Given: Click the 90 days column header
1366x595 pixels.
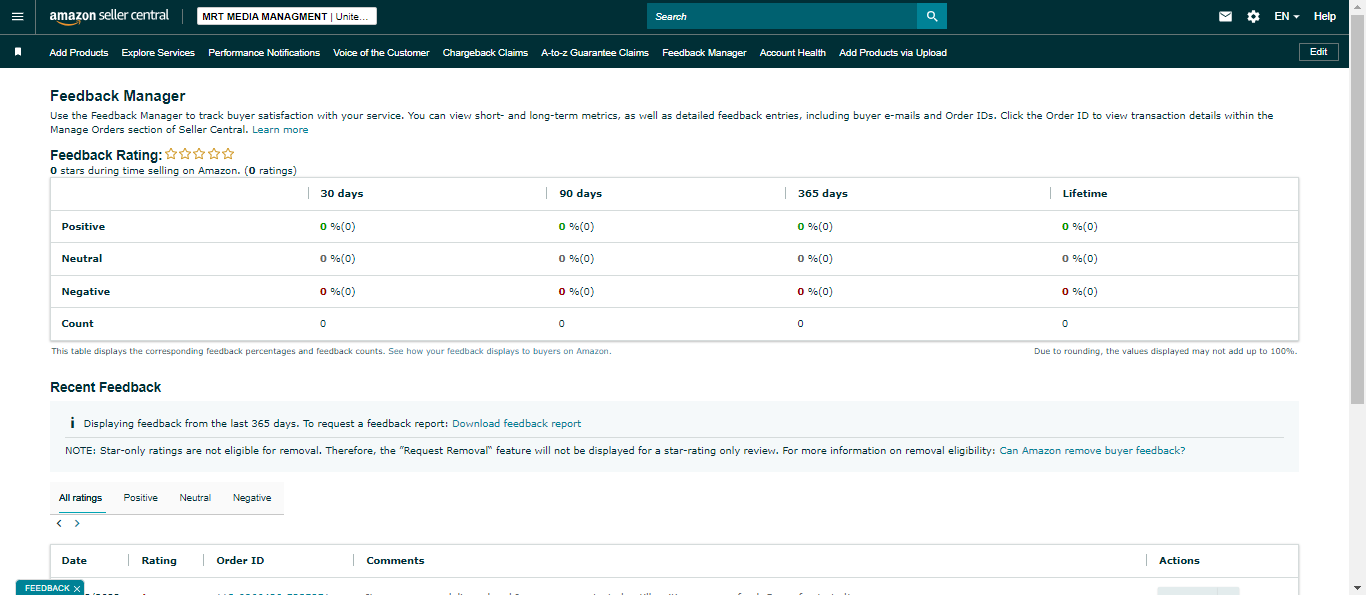Looking at the screenshot, I should click(x=580, y=194).
